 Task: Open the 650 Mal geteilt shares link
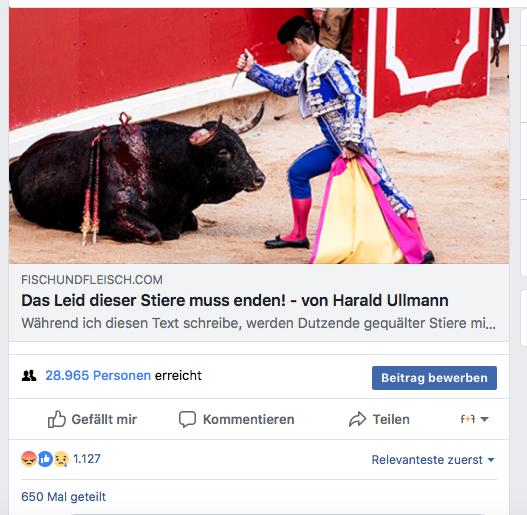(64, 497)
